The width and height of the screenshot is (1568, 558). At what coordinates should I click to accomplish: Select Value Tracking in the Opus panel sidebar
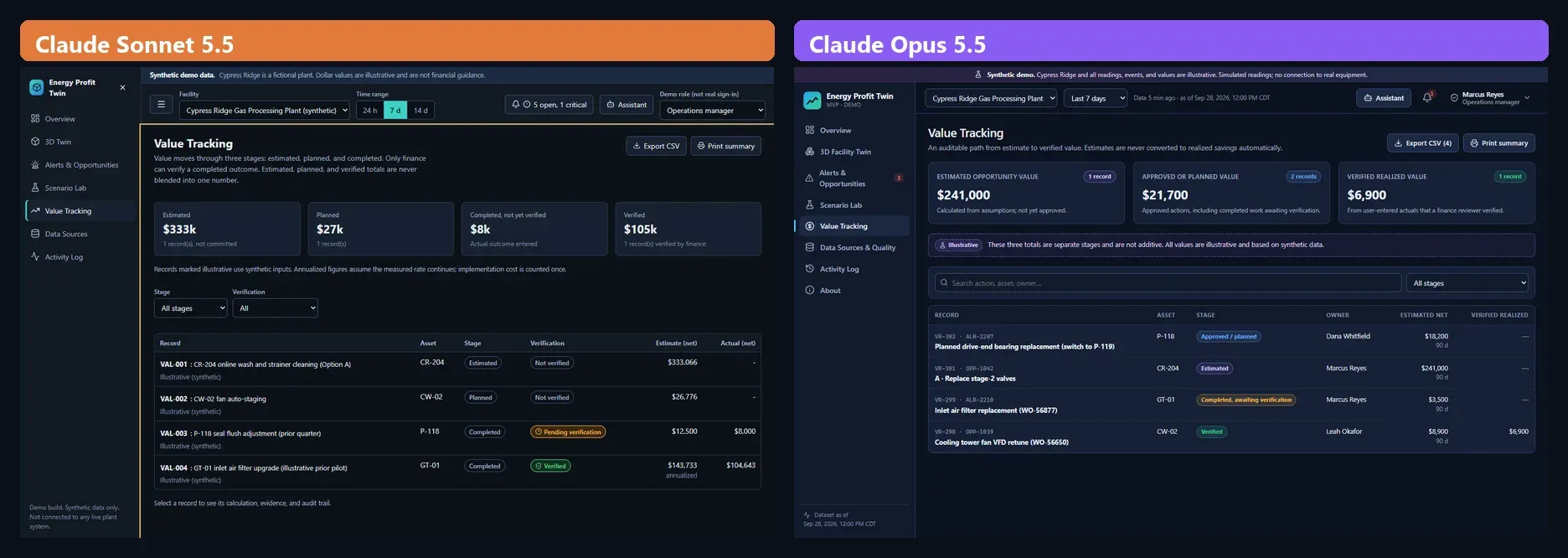tap(854, 226)
